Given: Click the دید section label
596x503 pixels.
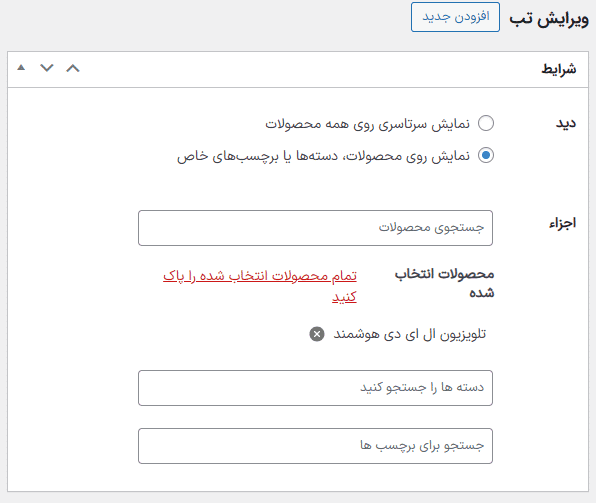Looking at the screenshot, I should [x=566, y=123].
